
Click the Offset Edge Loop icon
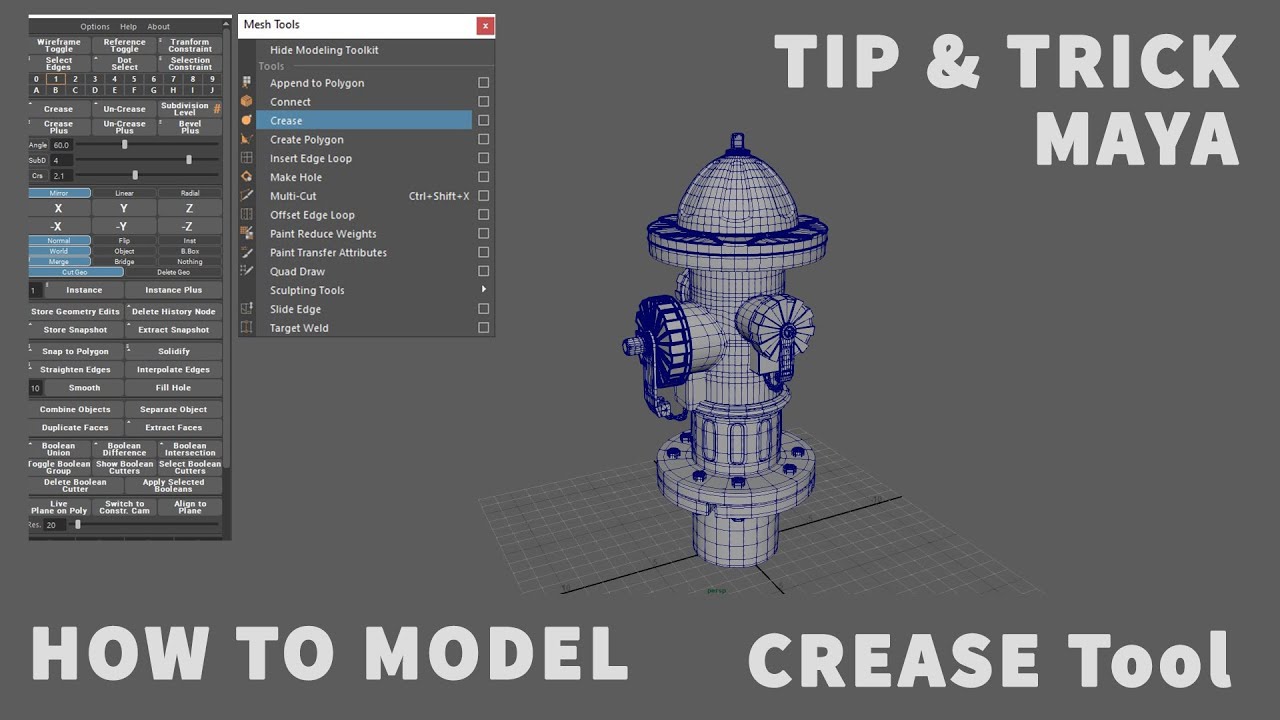[x=247, y=215]
